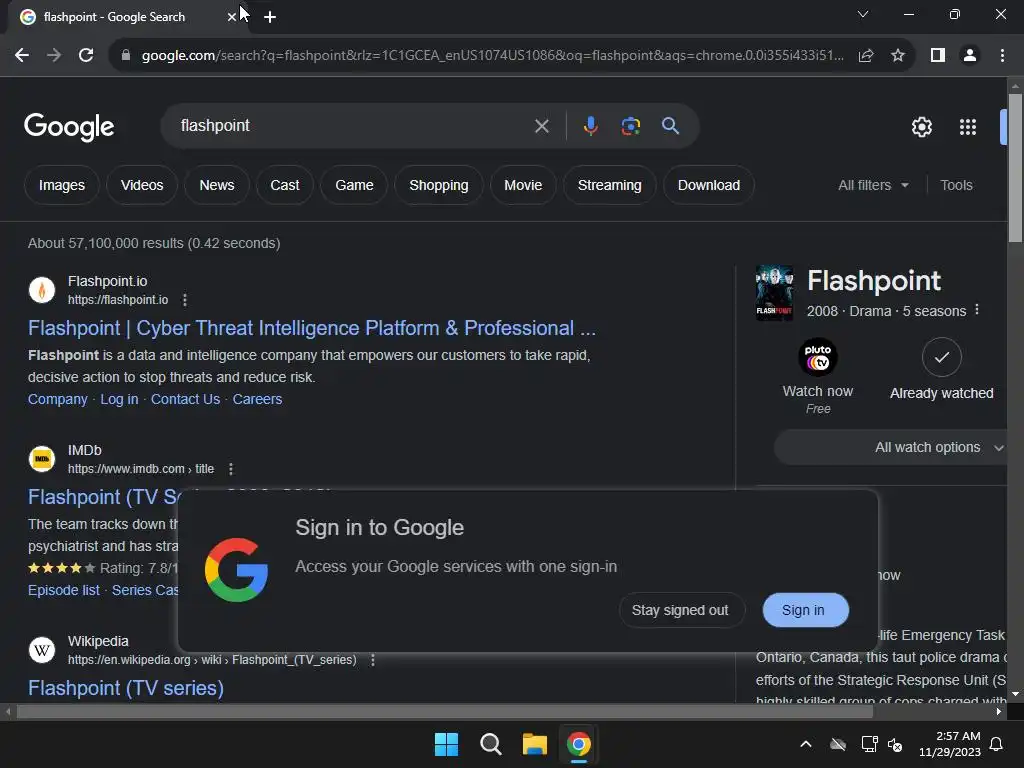Select the Streaming filter chip
The image size is (1024, 768).
point(609,185)
